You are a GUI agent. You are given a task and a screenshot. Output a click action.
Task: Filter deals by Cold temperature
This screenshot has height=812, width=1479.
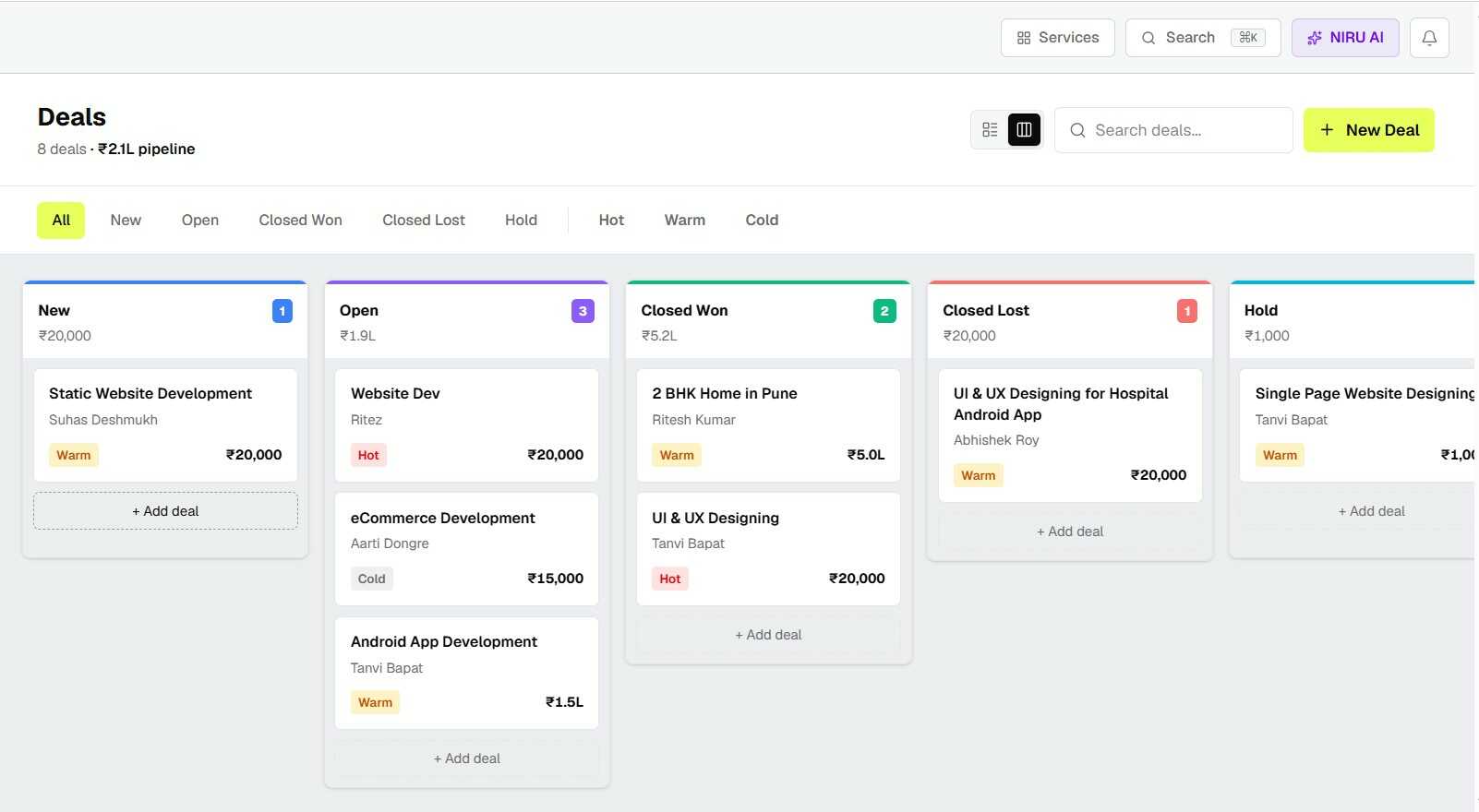[x=762, y=221]
